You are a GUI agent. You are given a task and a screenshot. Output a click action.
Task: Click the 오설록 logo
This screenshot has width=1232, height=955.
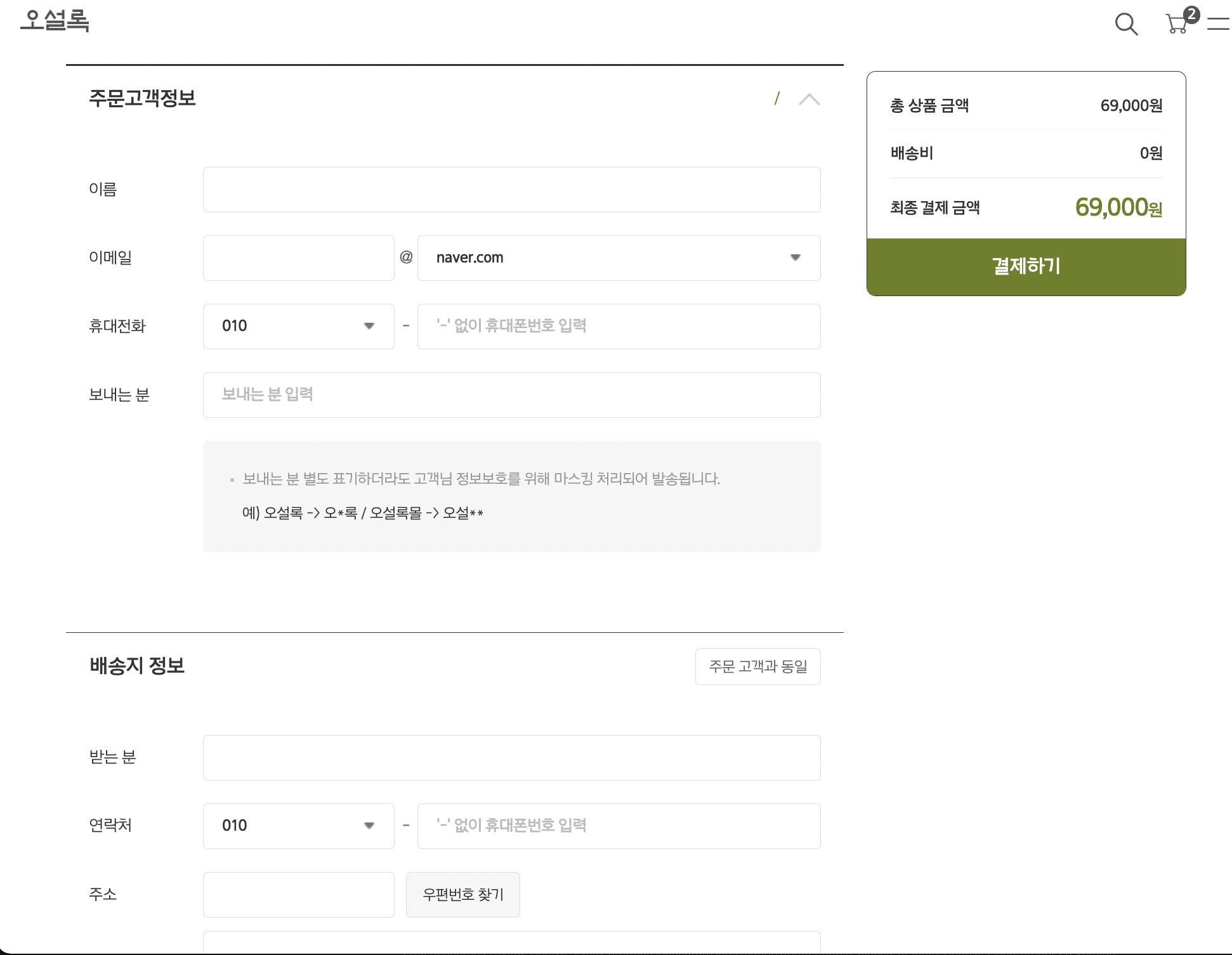click(x=55, y=20)
